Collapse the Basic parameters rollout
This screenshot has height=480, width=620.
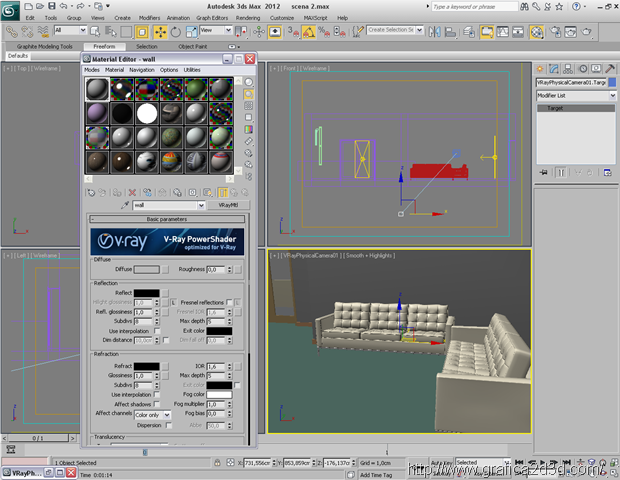click(166, 218)
